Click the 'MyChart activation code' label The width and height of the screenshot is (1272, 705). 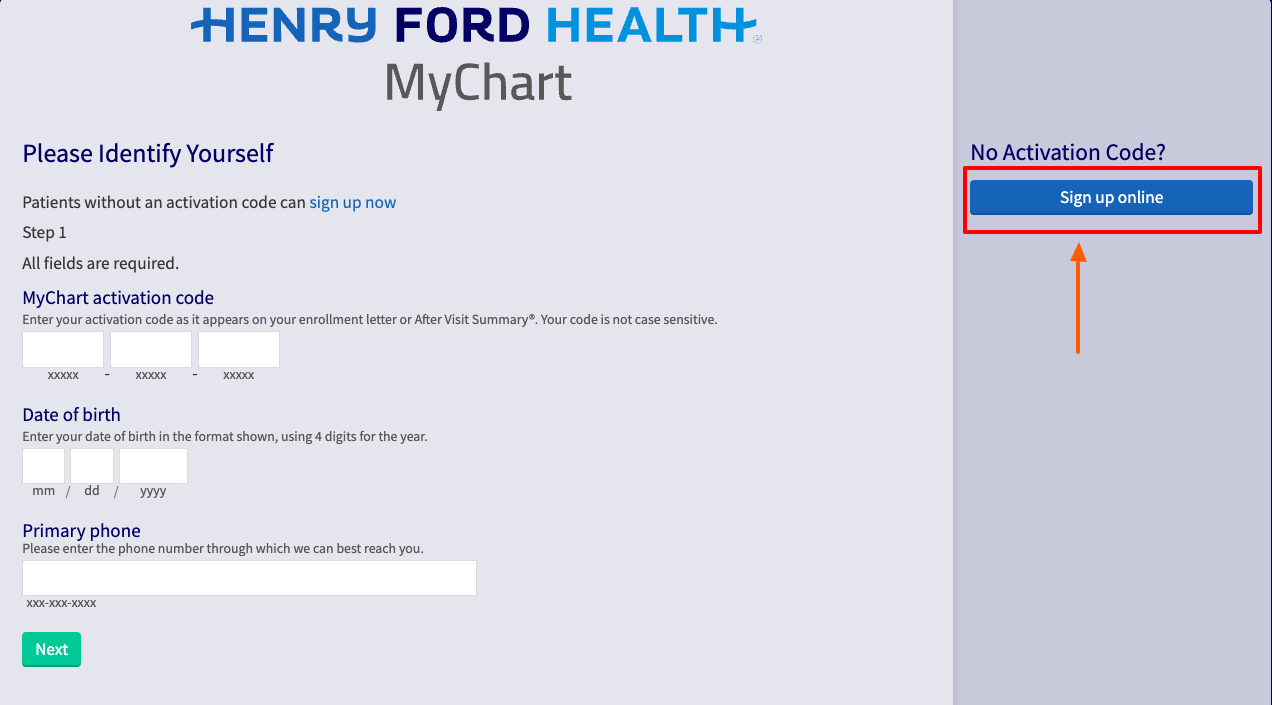click(118, 297)
